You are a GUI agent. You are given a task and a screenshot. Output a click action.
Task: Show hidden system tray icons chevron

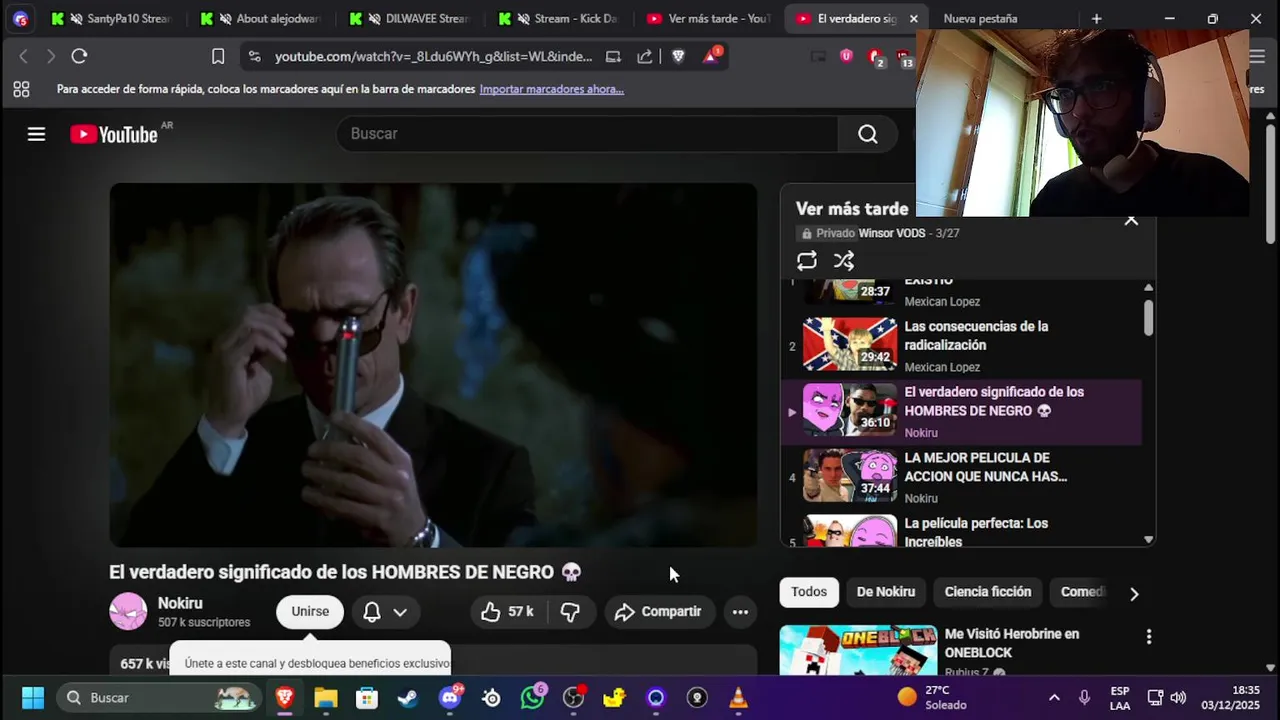click(1053, 698)
